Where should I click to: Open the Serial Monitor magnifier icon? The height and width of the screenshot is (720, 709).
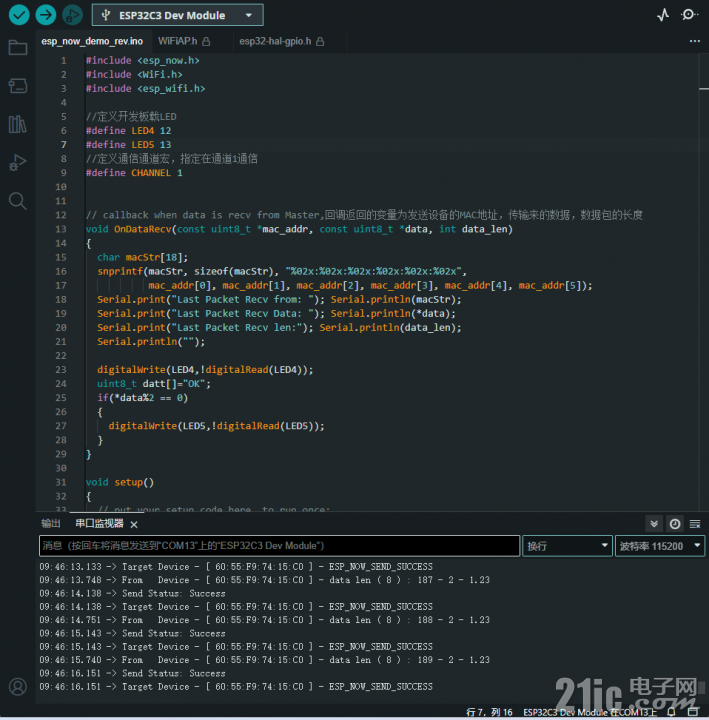click(689, 15)
